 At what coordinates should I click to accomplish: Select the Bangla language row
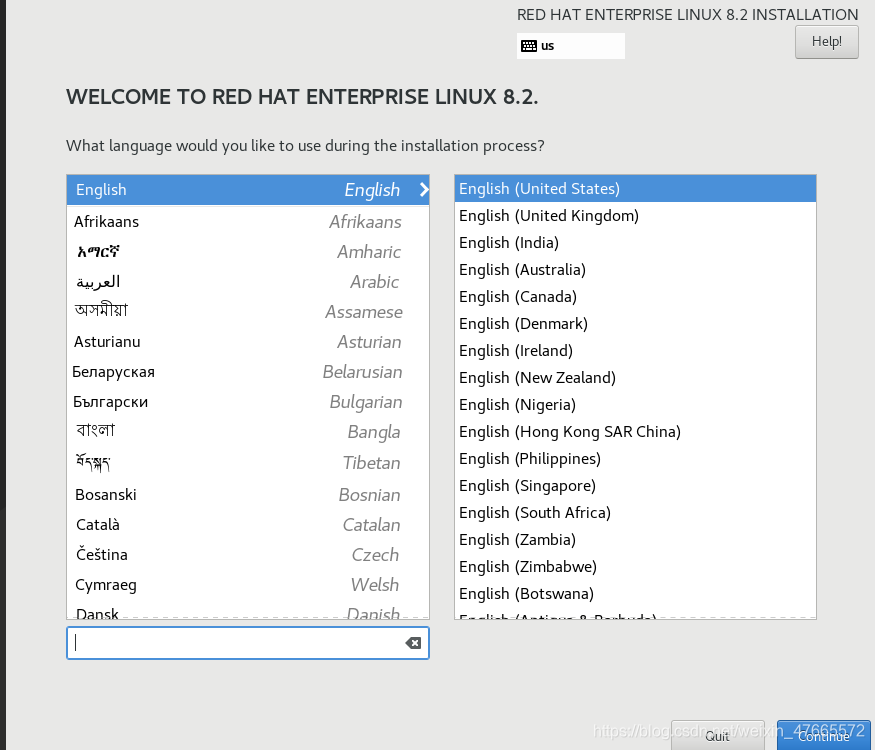point(248,432)
